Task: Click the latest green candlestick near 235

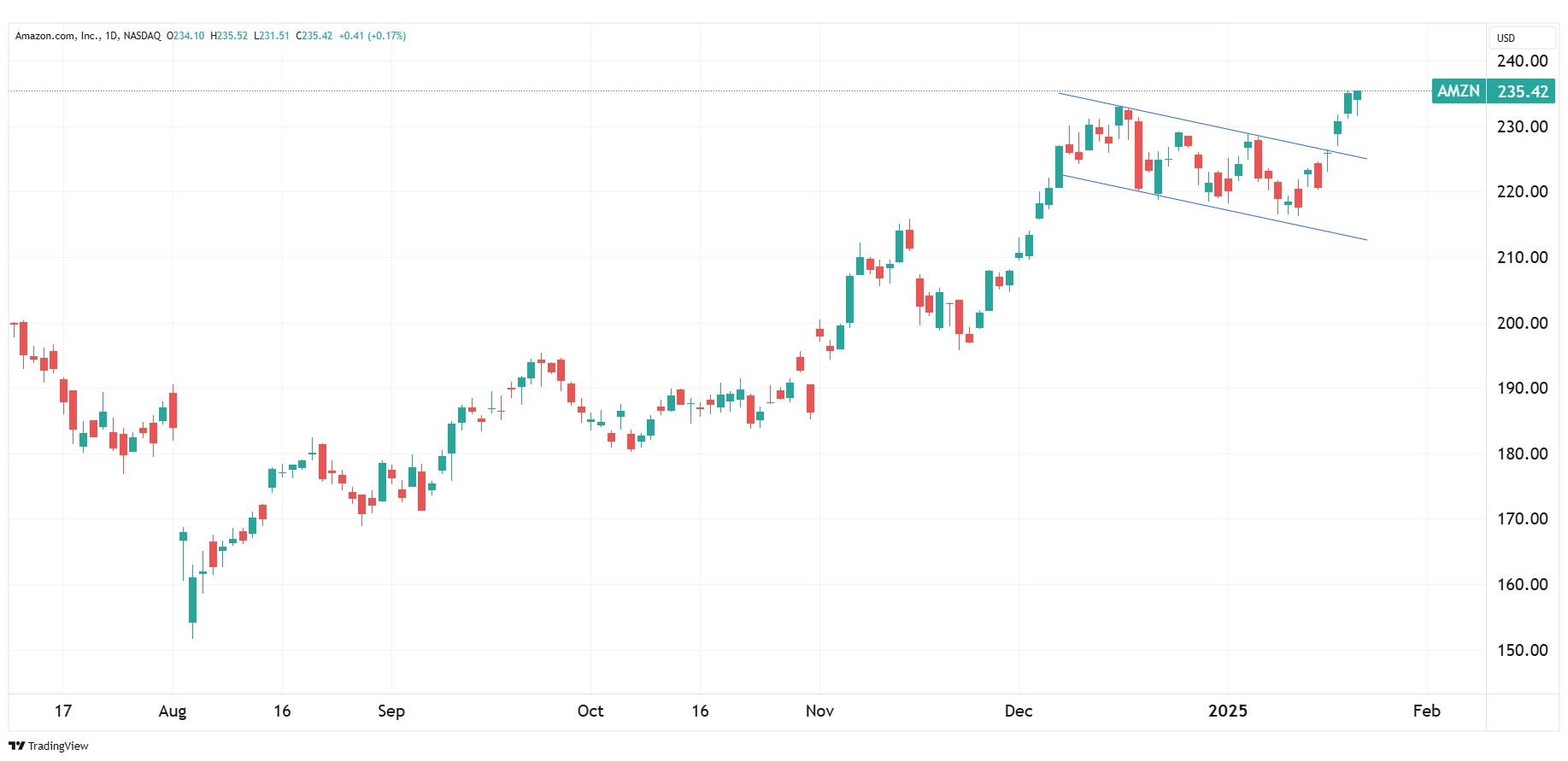Action: click(x=1357, y=96)
